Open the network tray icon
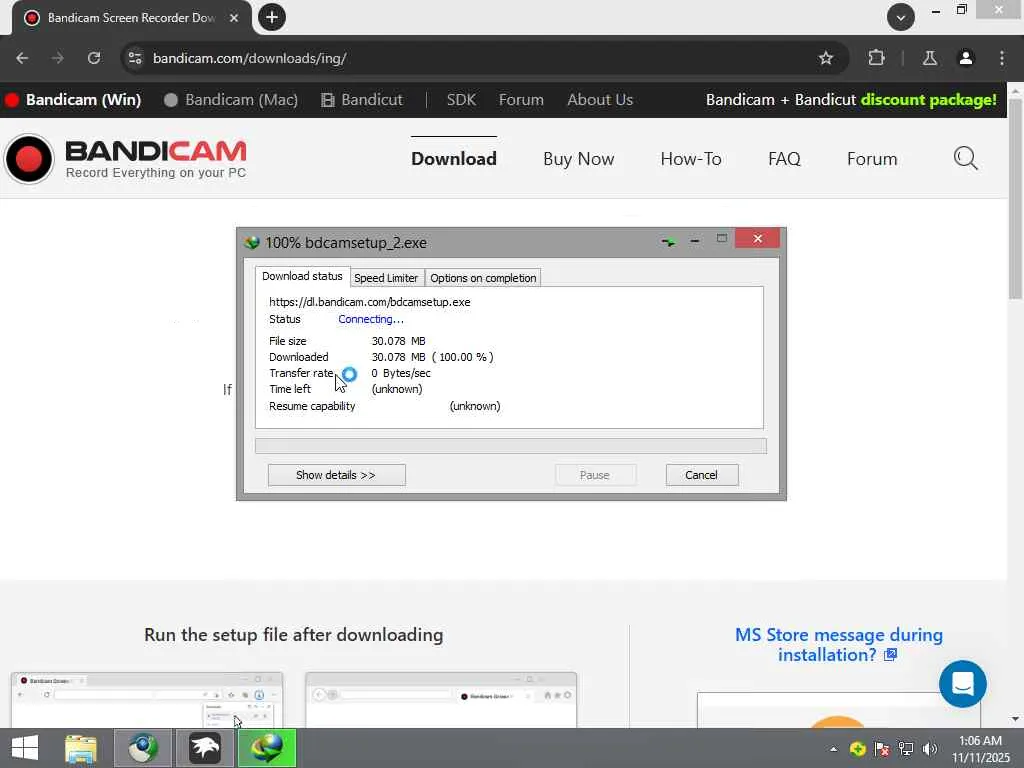The height and width of the screenshot is (768, 1024). [906, 749]
